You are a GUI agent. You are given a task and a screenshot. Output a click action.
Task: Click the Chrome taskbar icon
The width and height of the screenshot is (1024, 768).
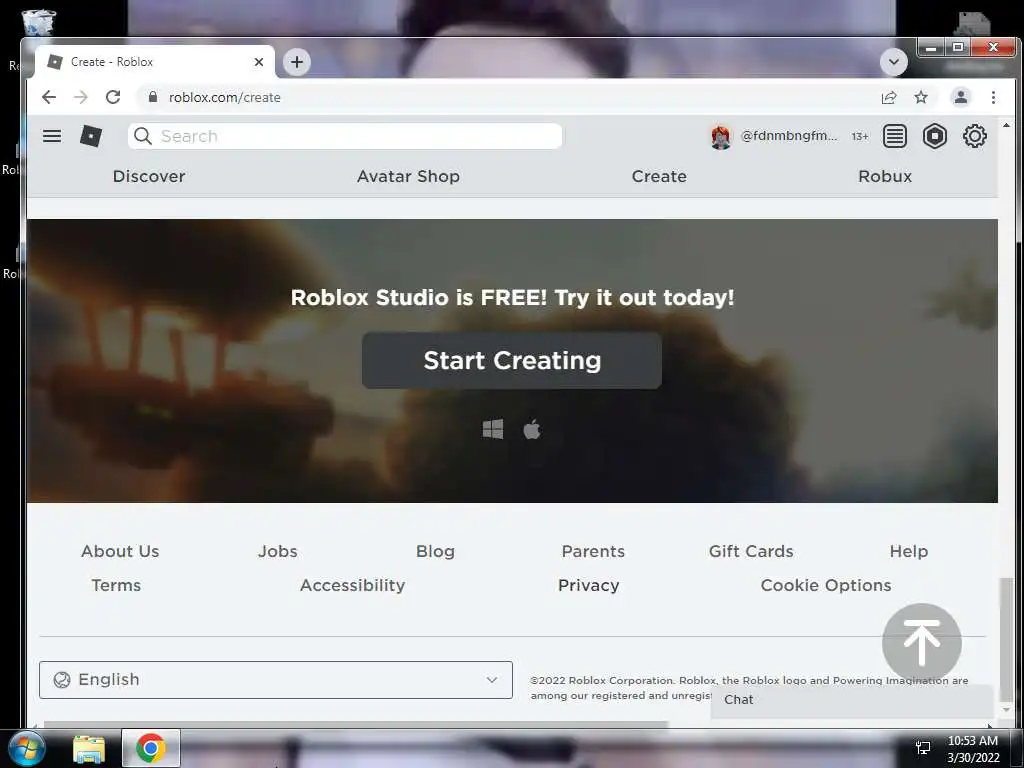click(151, 748)
